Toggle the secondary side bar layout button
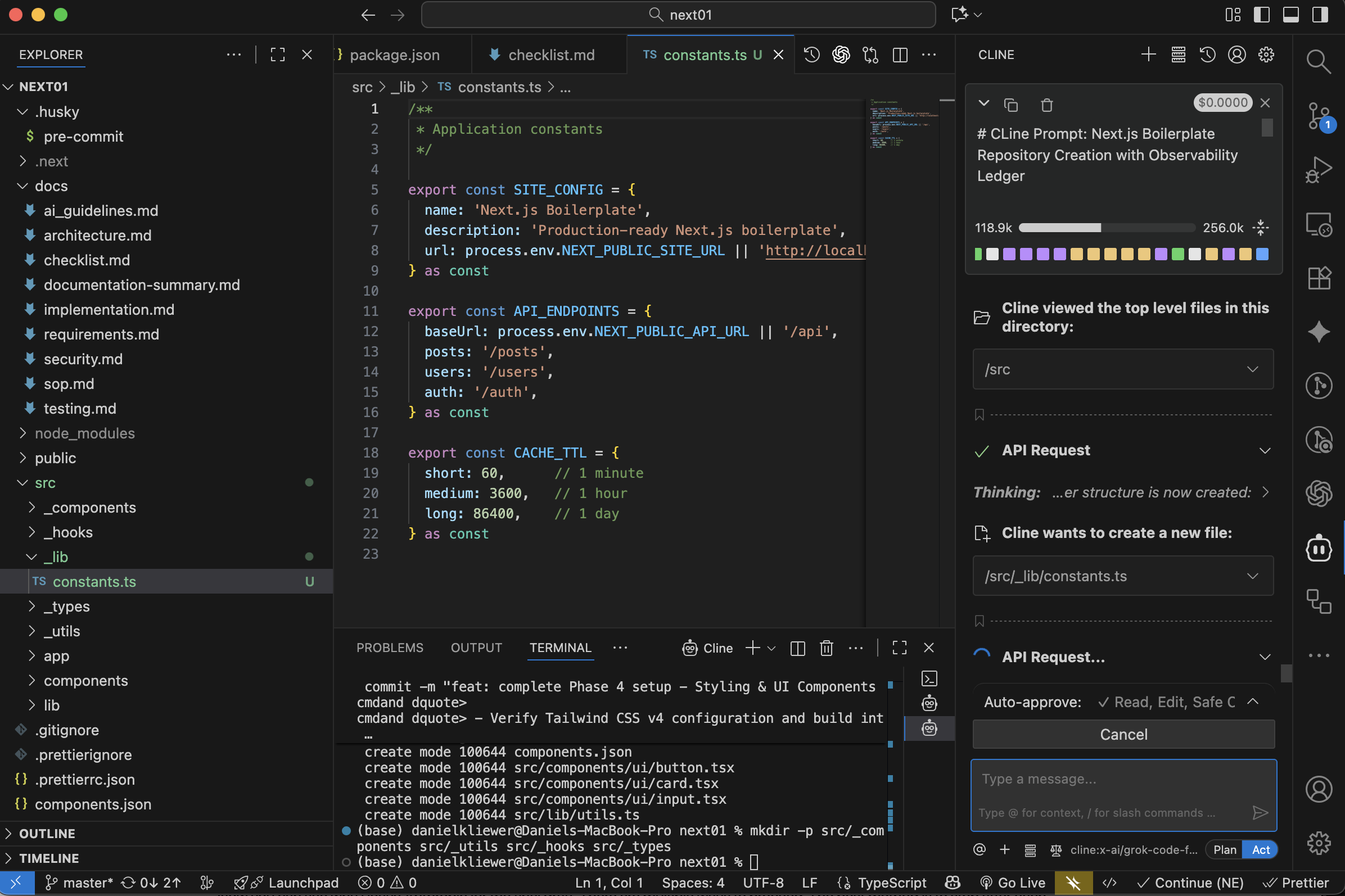This screenshot has width=1345, height=896. (1320, 15)
